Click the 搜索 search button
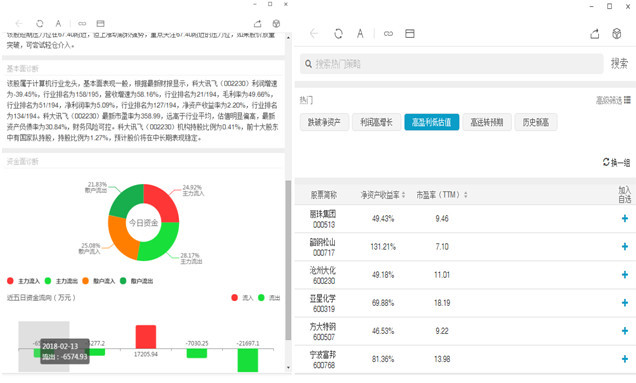Image resolution: width=636 pixels, height=383 pixels. pos(619,63)
